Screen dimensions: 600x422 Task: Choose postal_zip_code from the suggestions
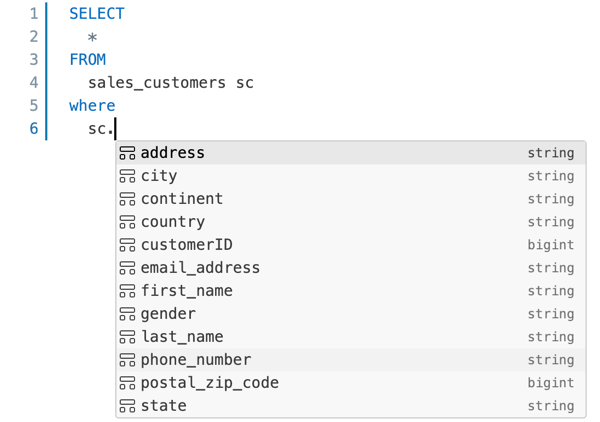pyautogui.click(x=209, y=383)
